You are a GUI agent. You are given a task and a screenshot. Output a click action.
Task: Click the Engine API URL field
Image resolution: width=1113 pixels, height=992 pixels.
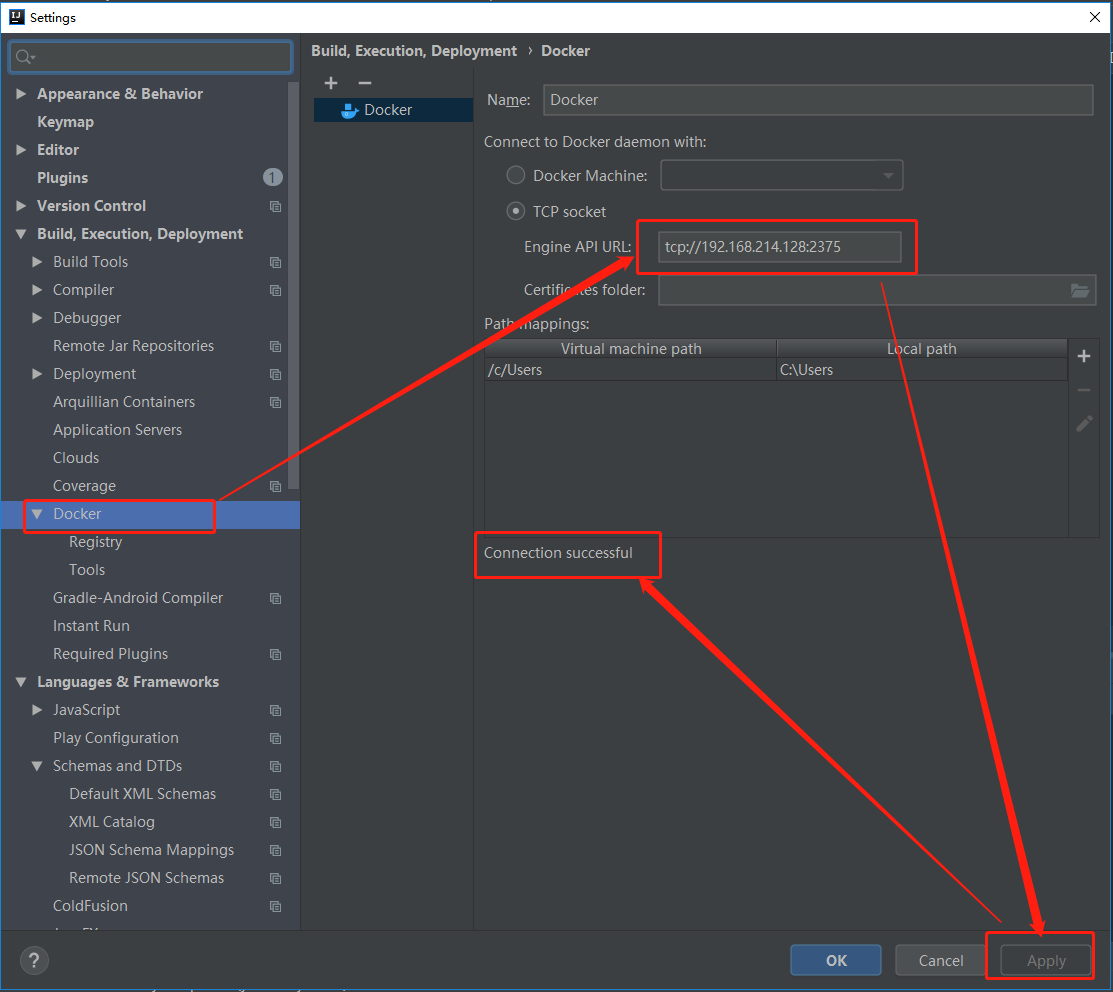point(779,247)
